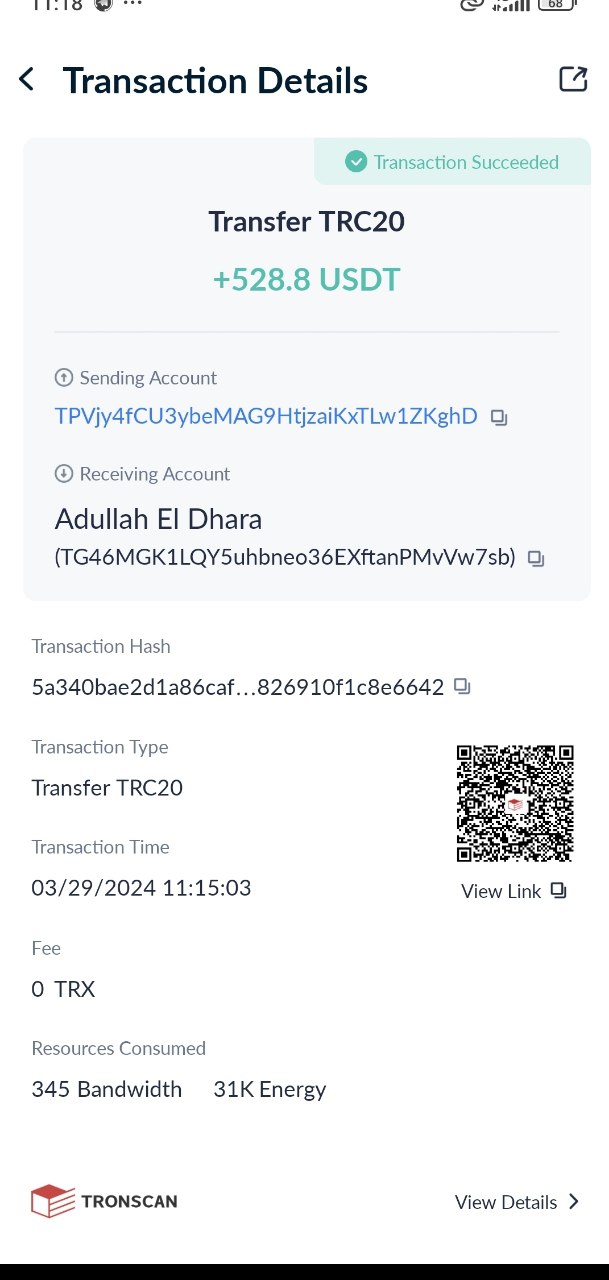Expand View Details chevron
Viewport: 609px width, 1280px height.
coord(574,1202)
